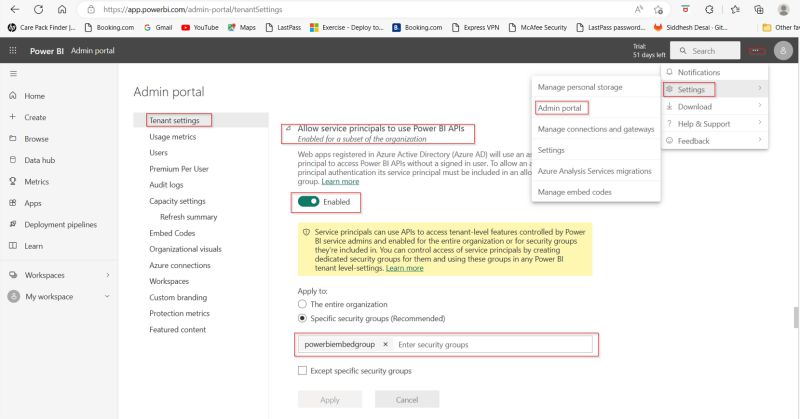Open browser home page icon
Image resolution: width=800 pixels, height=419 pixels.
click(62, 9)
